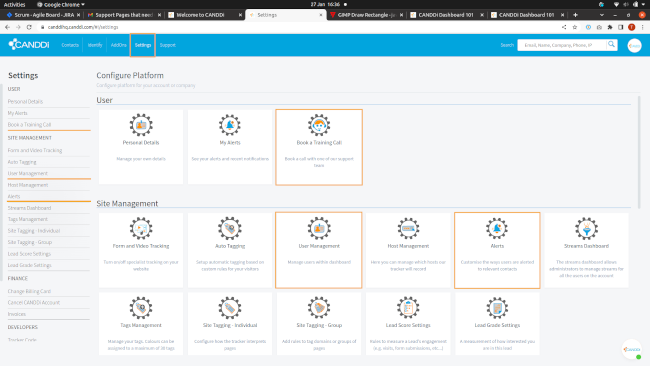
Task: Open the Host Management icon
Action: click(408, 228)
